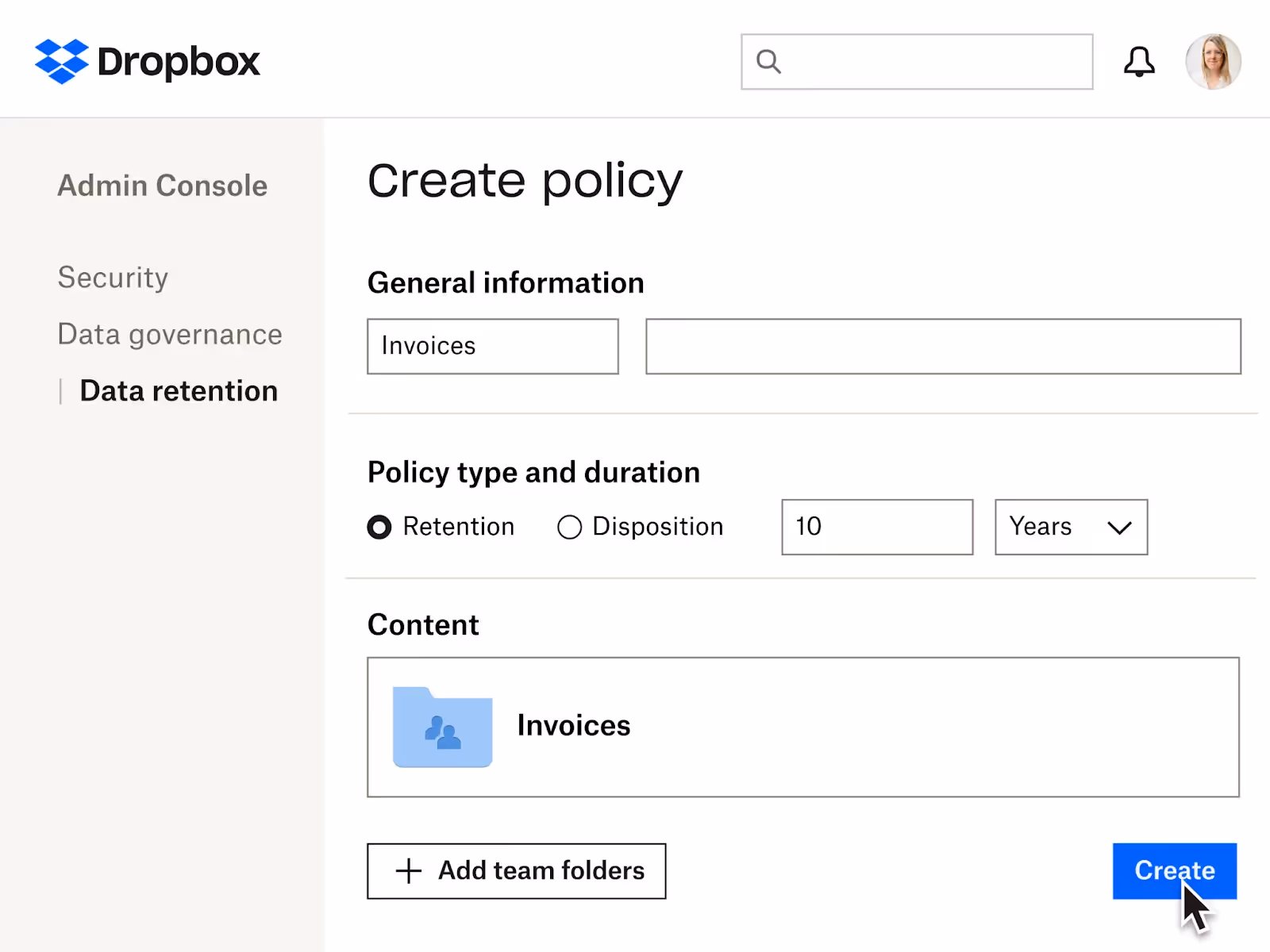Image resolution: width=1270 pixels, height=952 pixels.
Task: Open the user profile avatar
Action: [x=1213, y=61]
